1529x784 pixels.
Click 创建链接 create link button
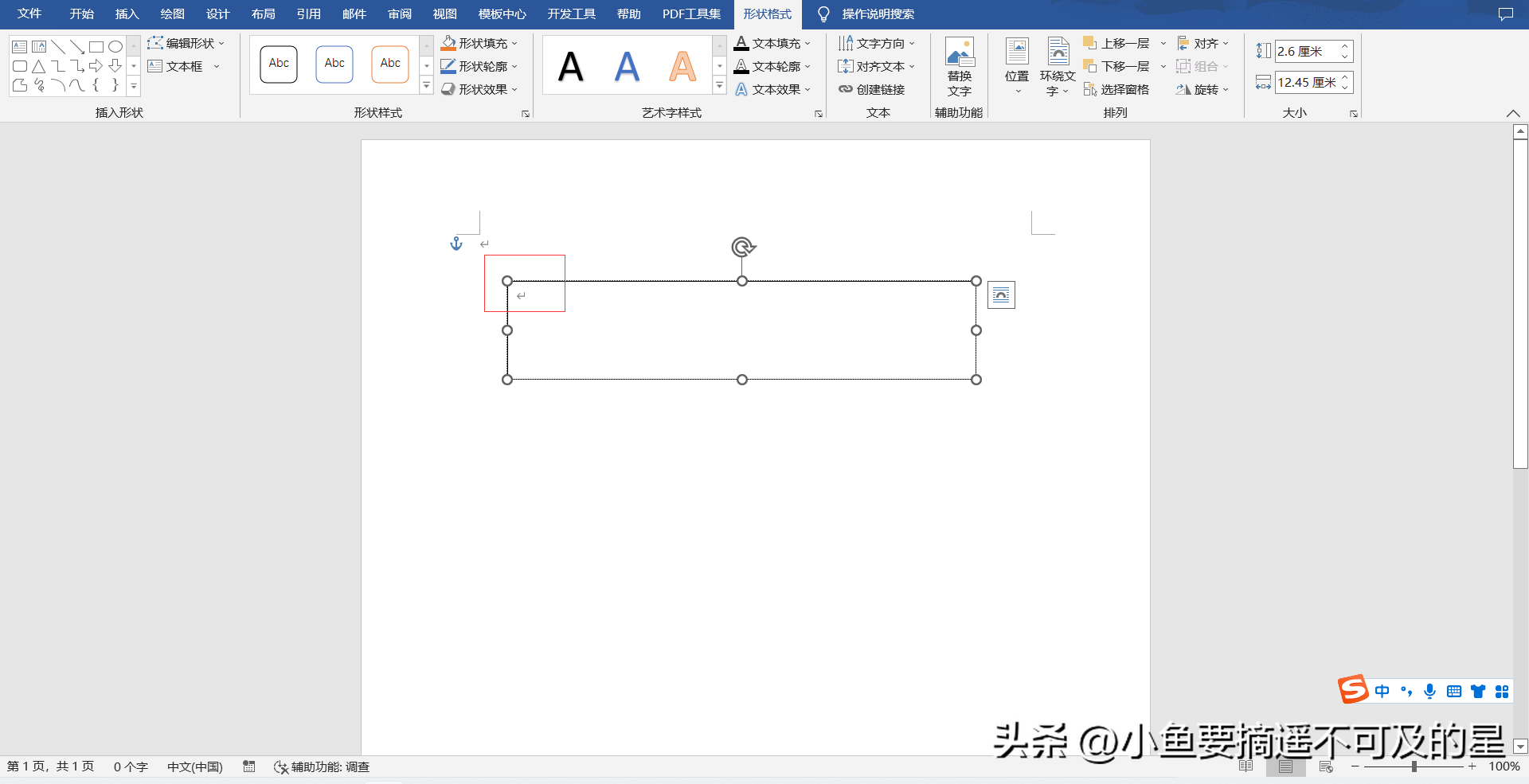click(872, 89)
